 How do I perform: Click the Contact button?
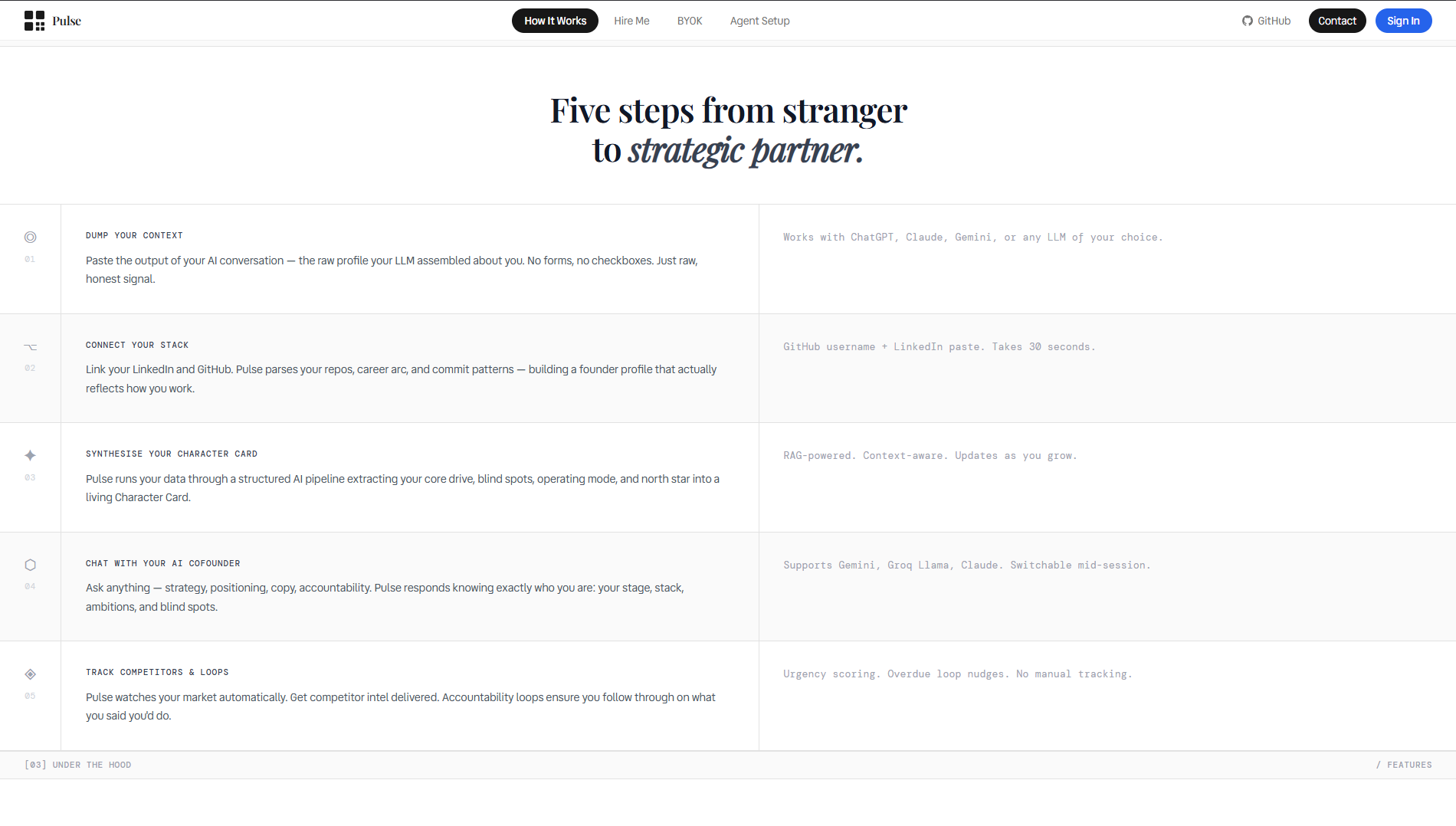pyautogui.click(x=1337, y=21)
